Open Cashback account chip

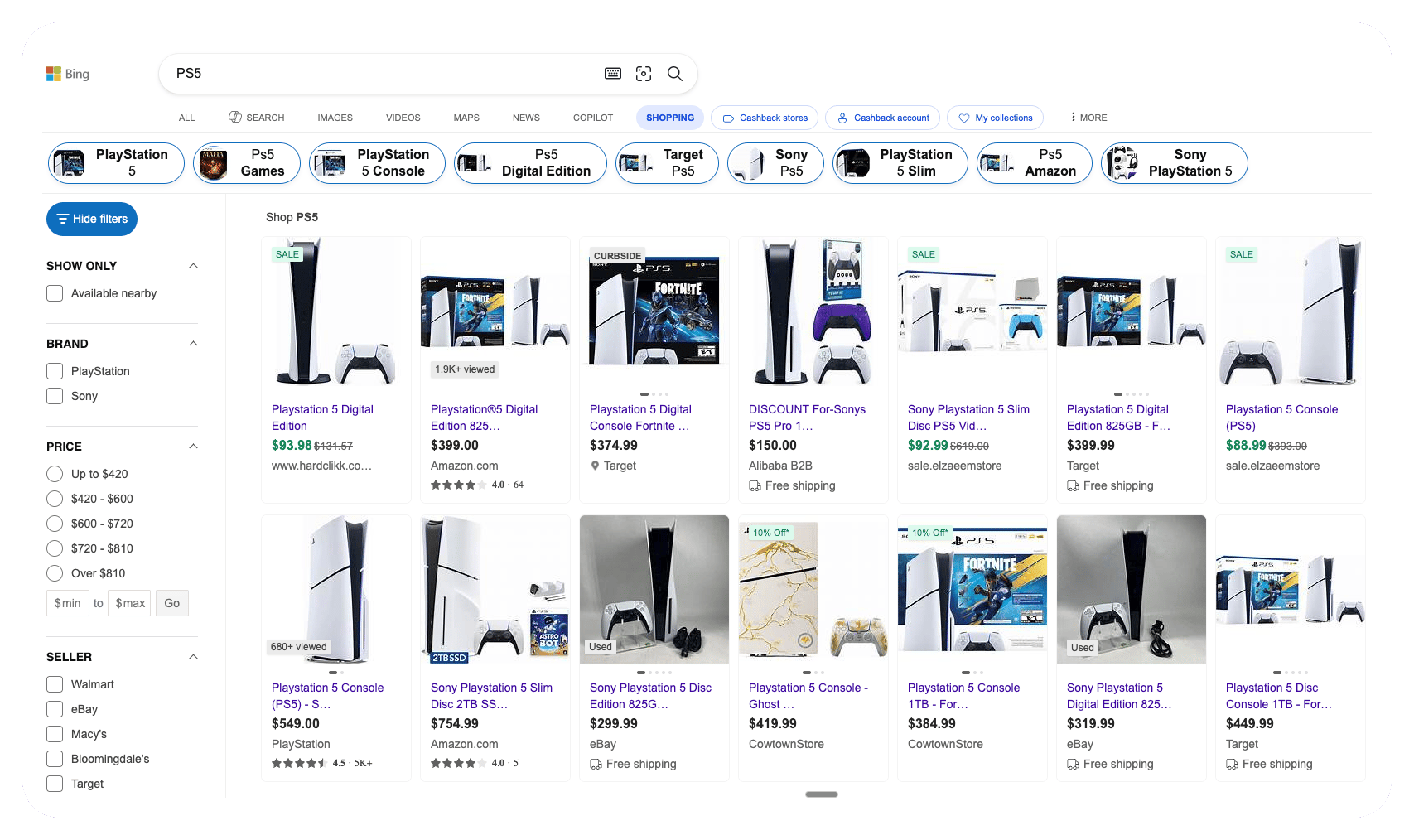click(883, 118)
